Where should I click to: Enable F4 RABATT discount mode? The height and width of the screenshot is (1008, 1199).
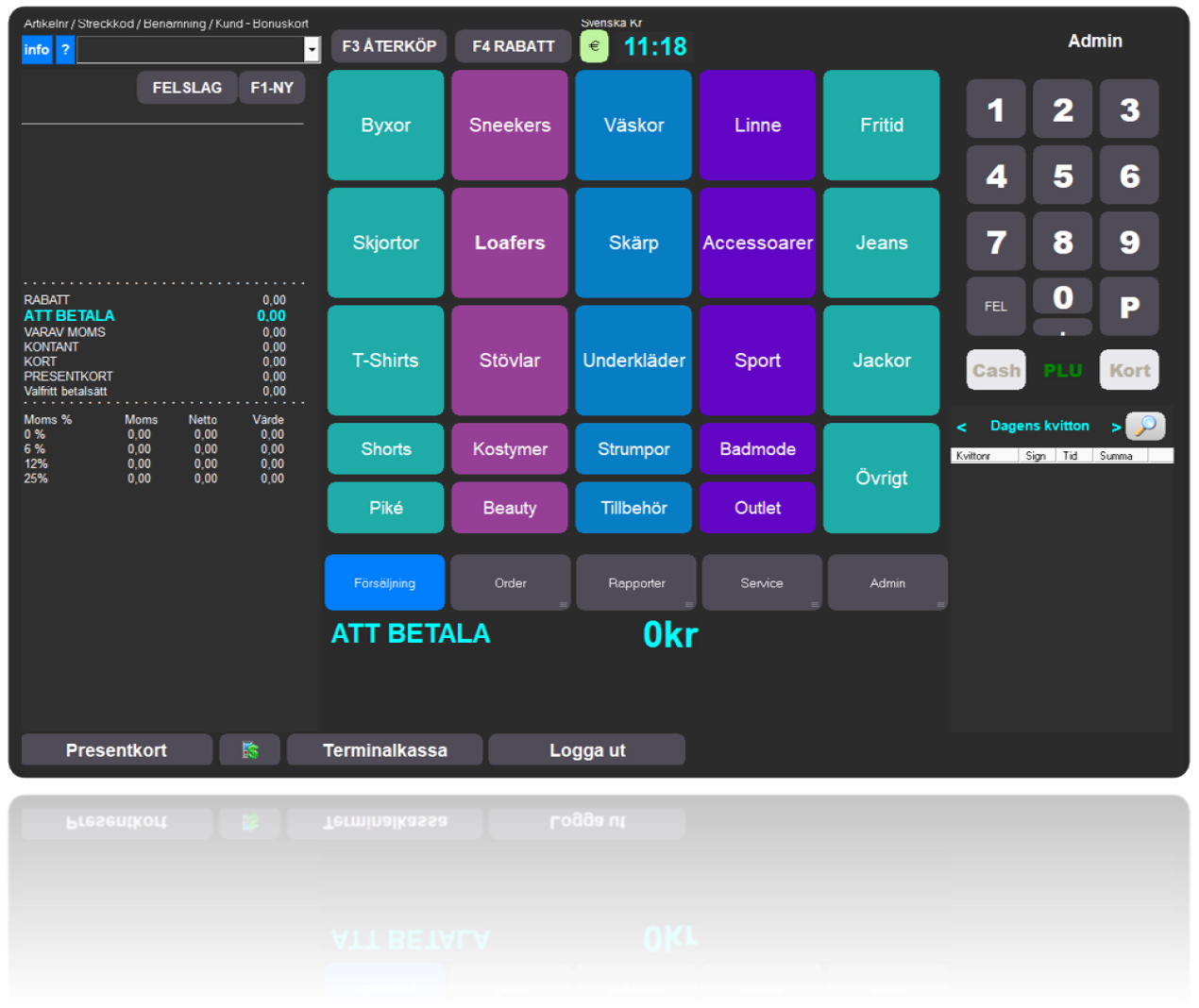point(513,45)
